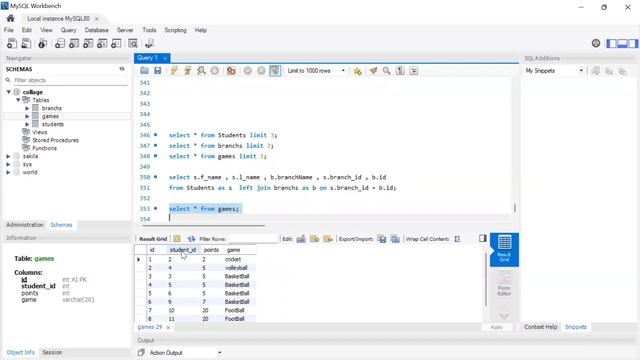
Task: Toggle invisible characters icon
Action: 400,71
